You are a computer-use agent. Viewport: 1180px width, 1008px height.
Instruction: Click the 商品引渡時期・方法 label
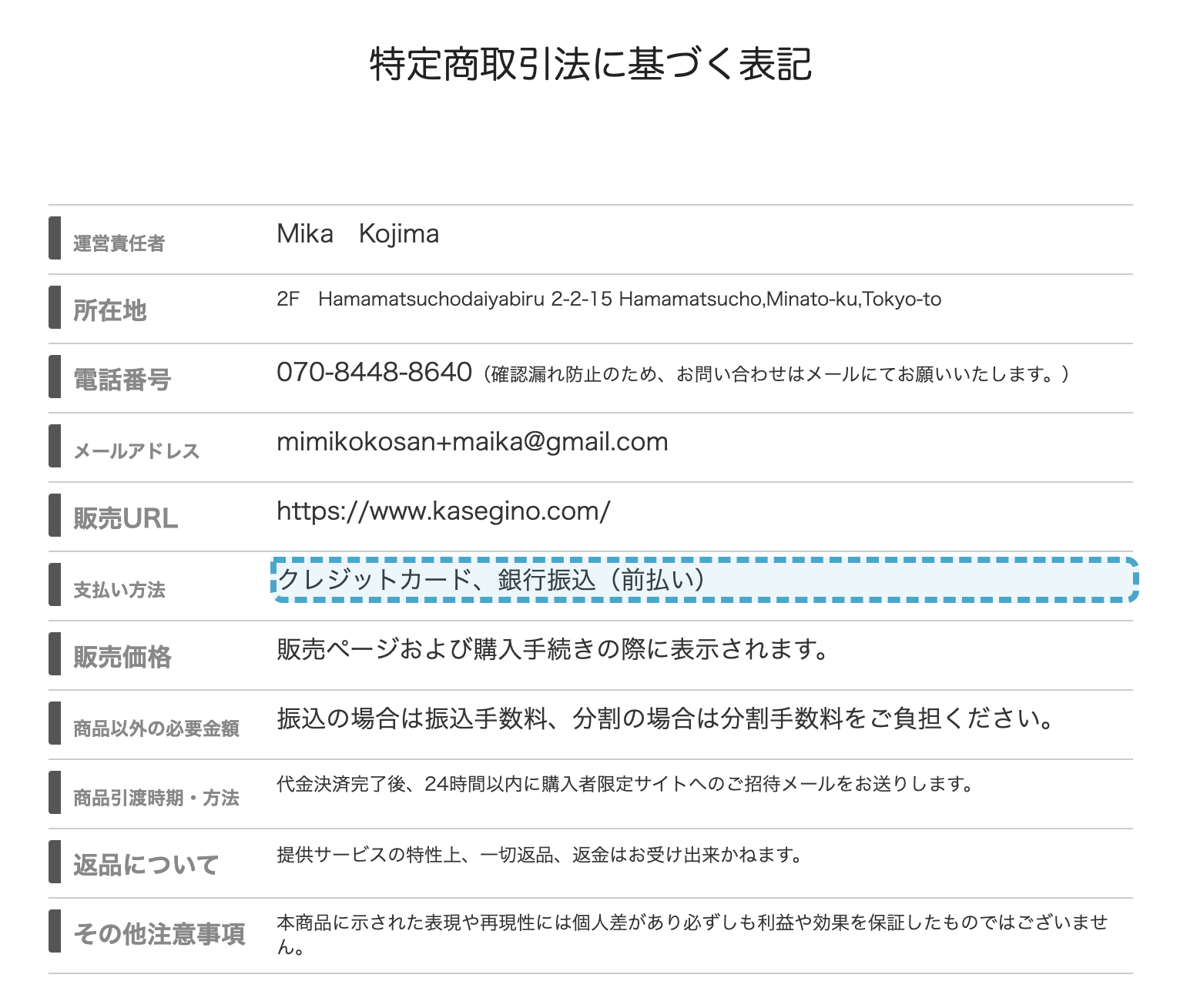(156, 798)
